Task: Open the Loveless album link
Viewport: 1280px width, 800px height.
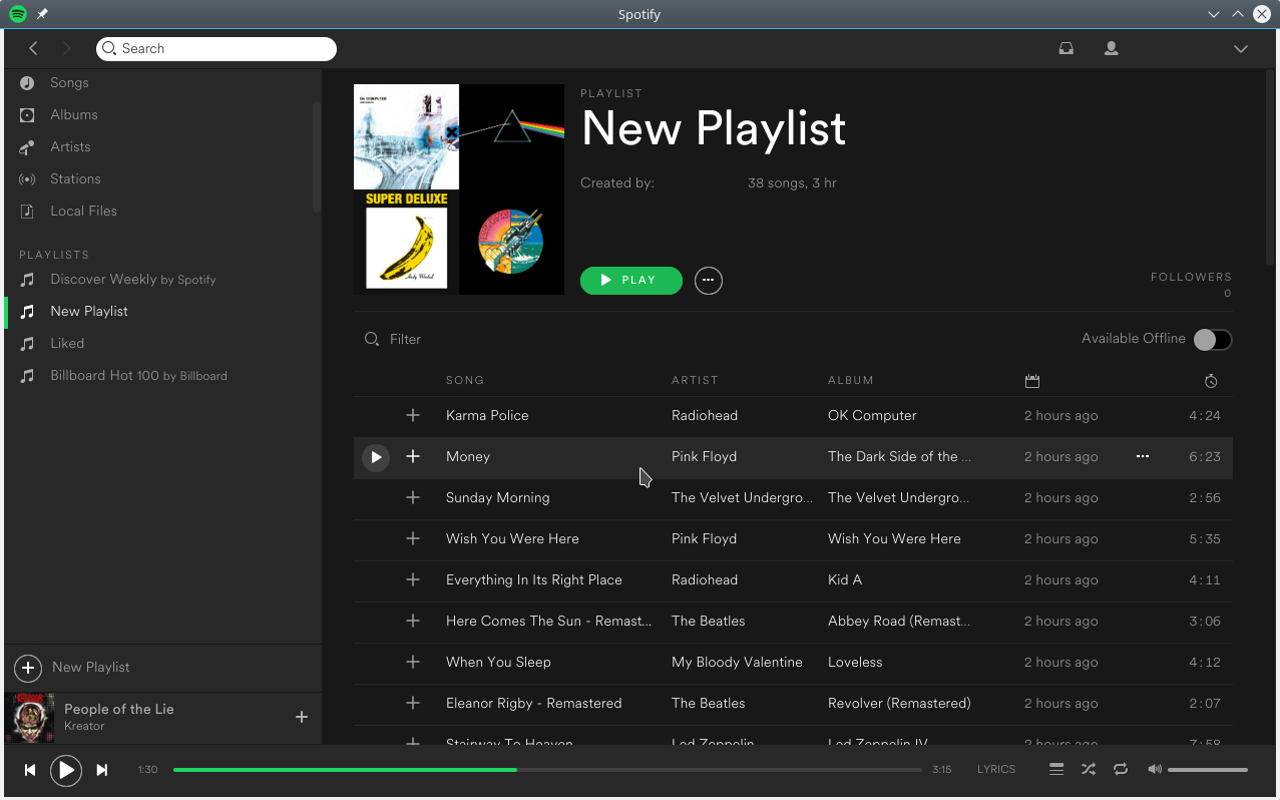Action: pyautogui.click(x=855, y=662)
